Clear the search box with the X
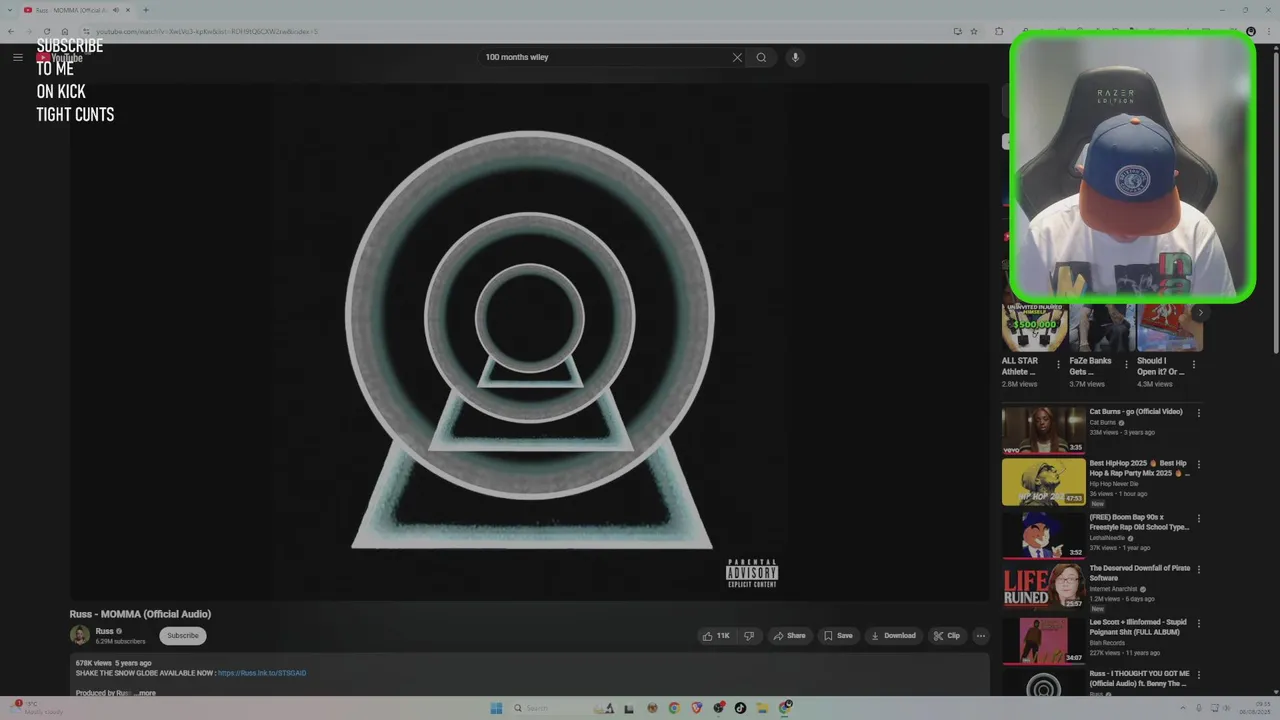 tap(737, 57)
